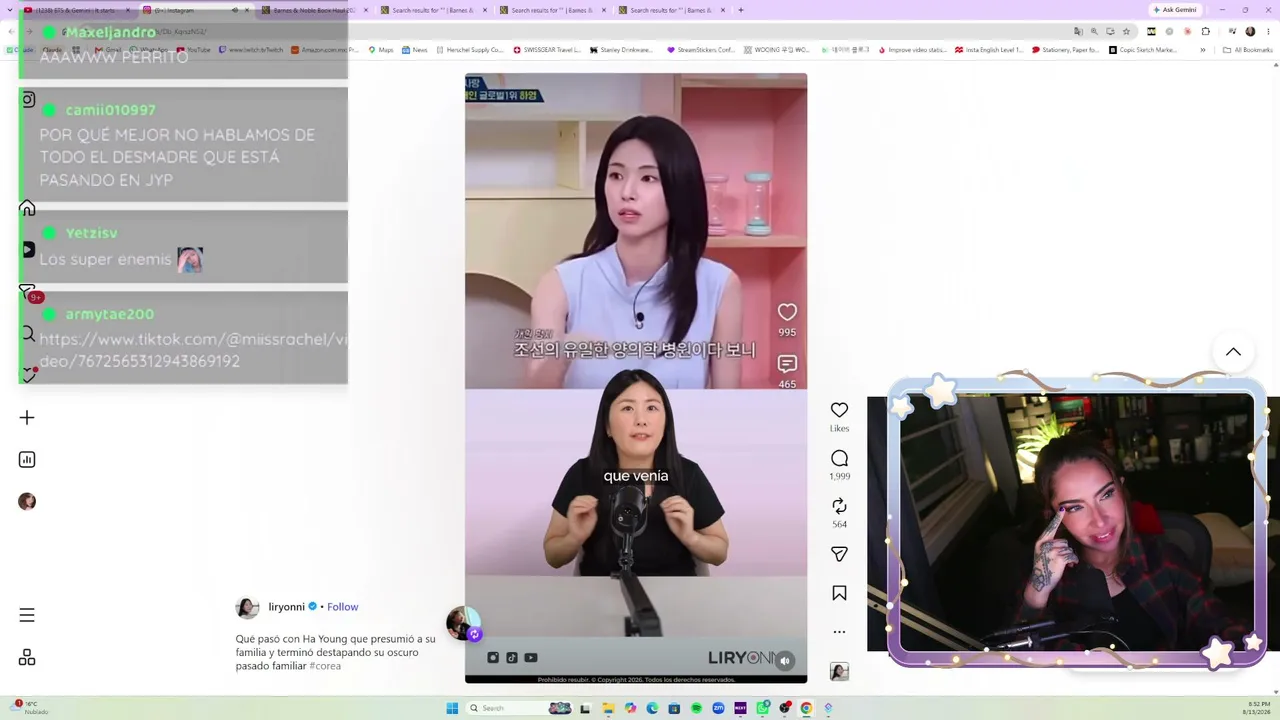1280x720 pixels.
Task: Open WhatsApp from the taskbar
Action: pos(762,708)
